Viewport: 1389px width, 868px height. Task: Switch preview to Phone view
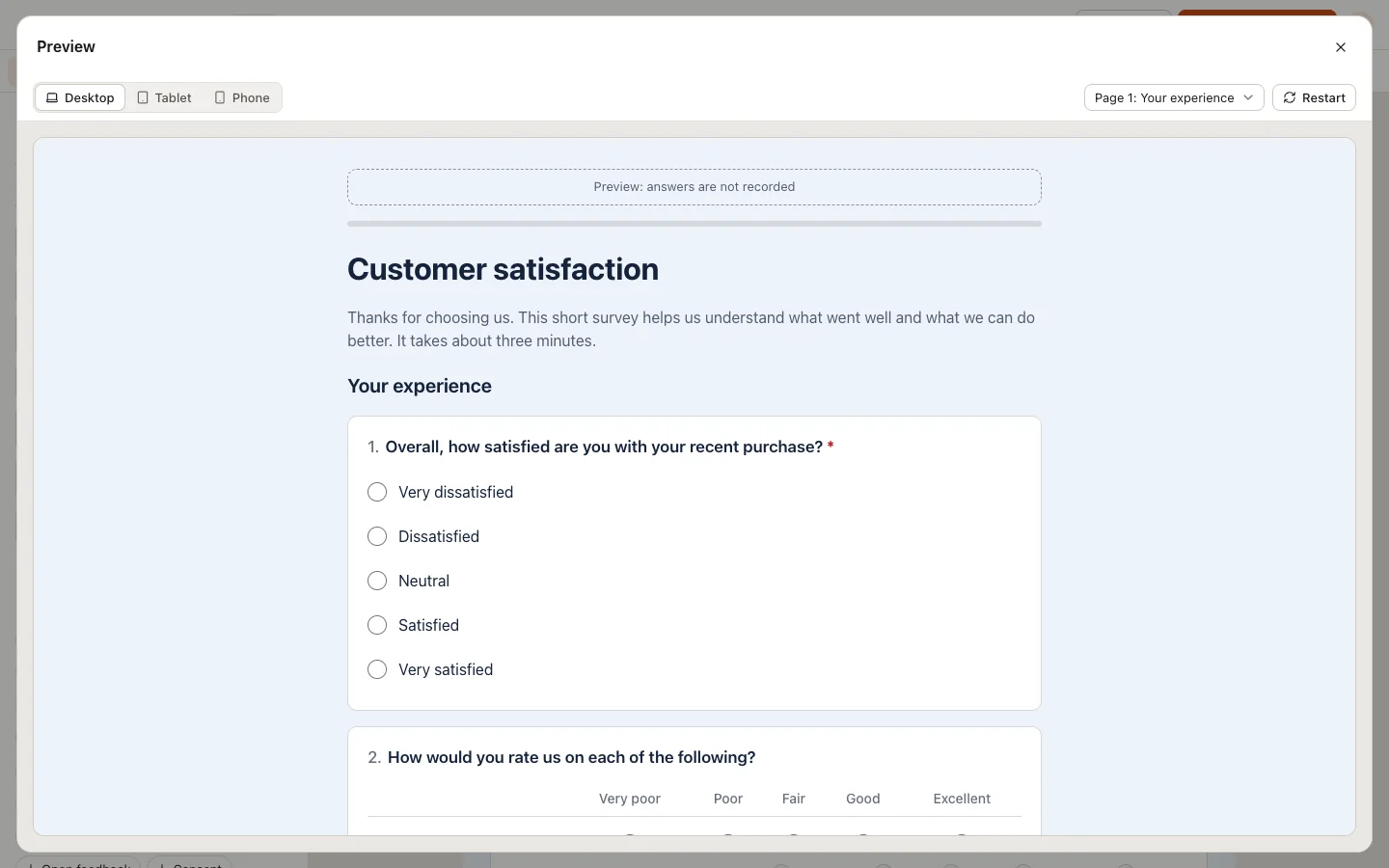point(242,97)
